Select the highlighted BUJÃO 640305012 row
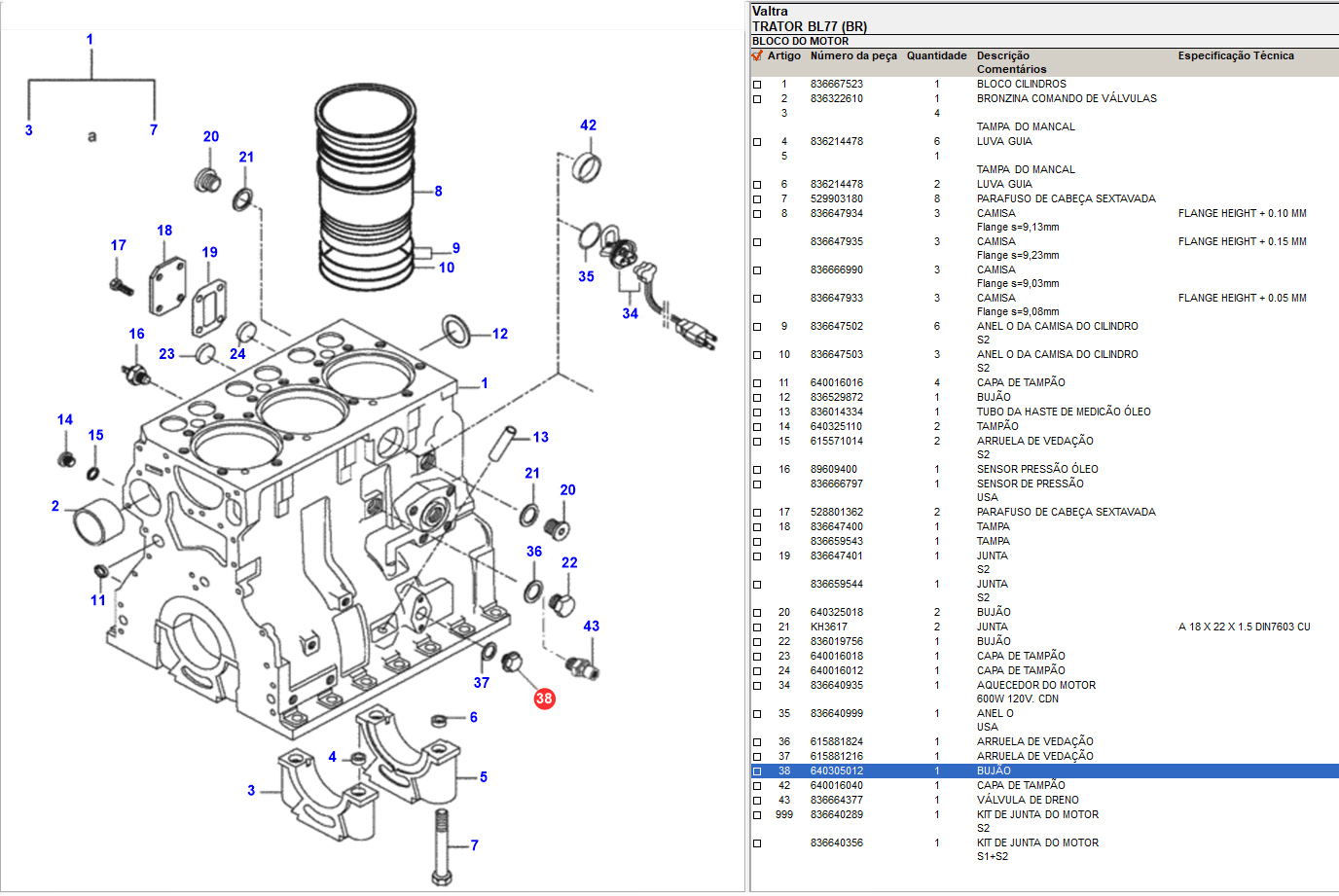 point(993,771)
